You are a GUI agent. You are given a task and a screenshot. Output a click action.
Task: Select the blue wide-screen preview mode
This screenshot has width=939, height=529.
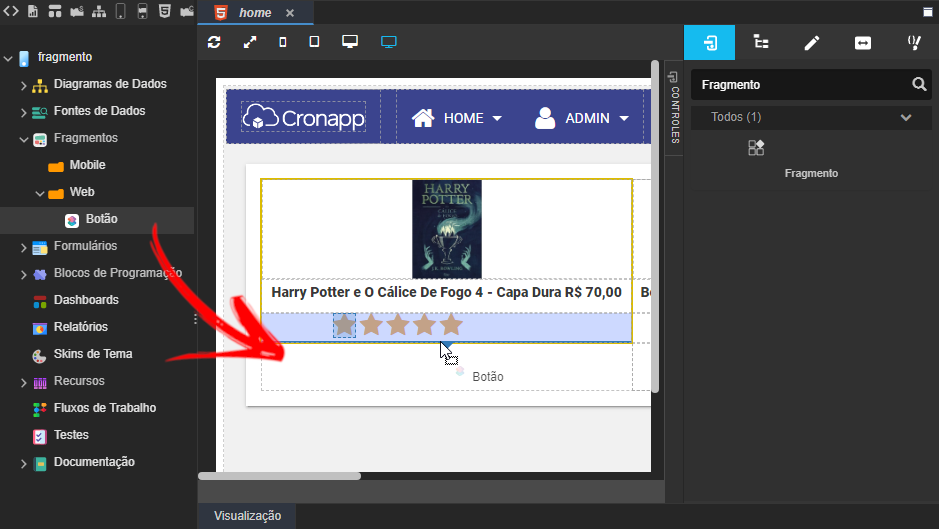(x=389, y=42)
